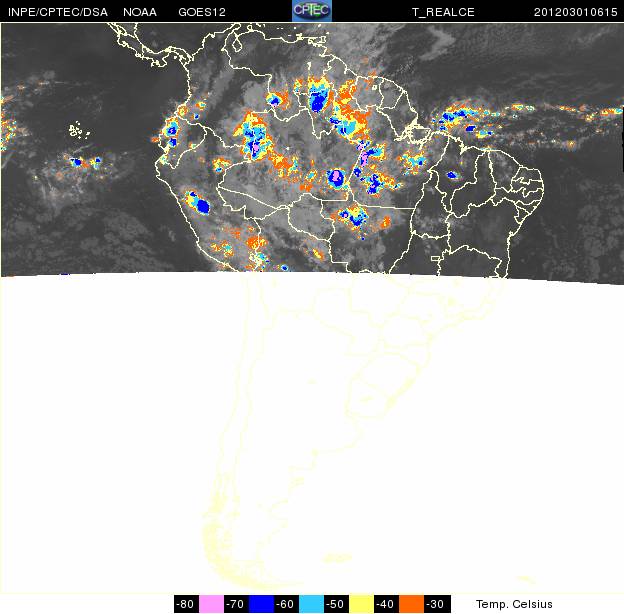This screenshot has width=624, height=614.
Task: Click the CPTEC logo in header
Action: [312, 11]
